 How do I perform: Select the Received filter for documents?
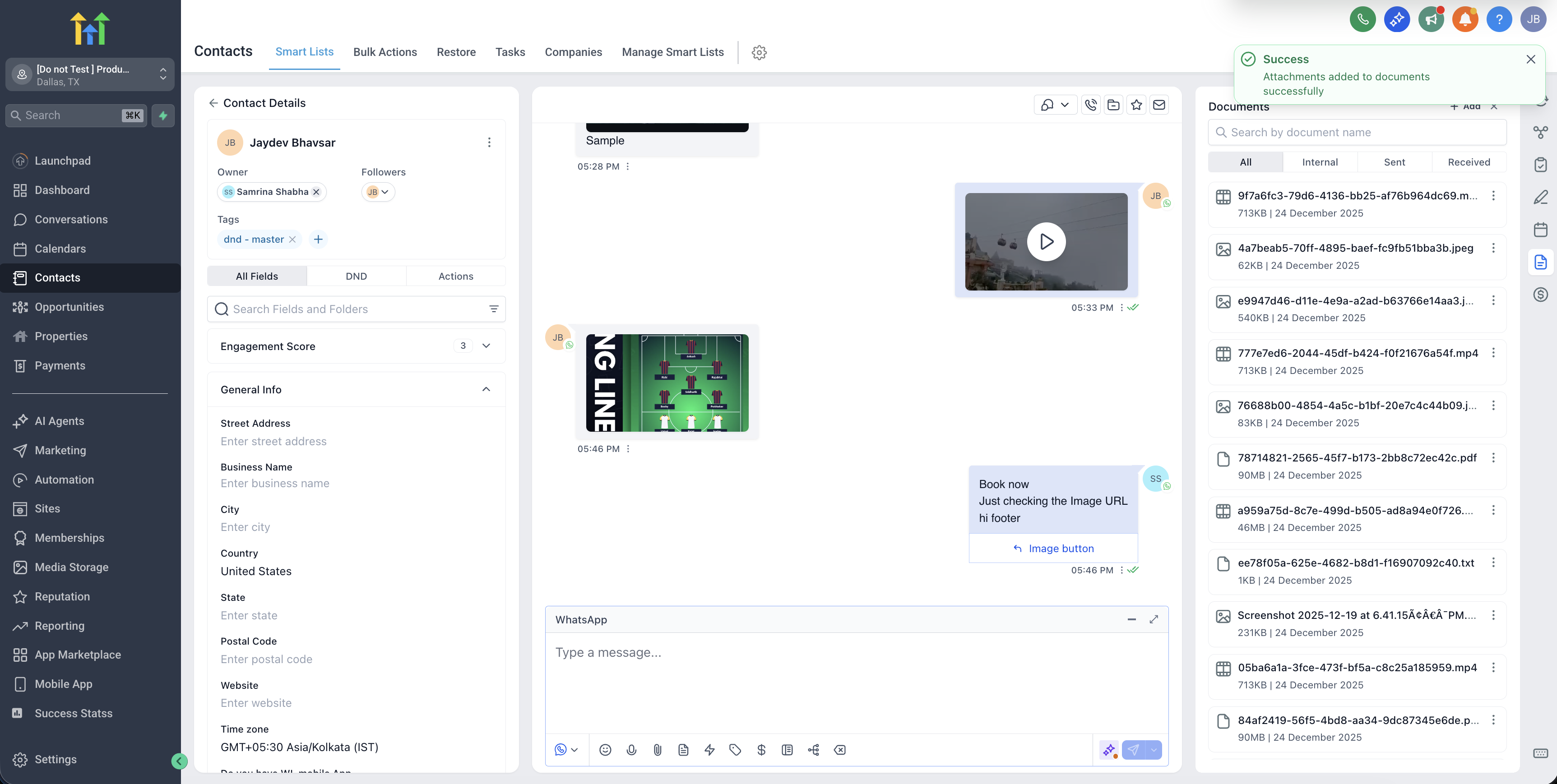tap(1469, 162)
